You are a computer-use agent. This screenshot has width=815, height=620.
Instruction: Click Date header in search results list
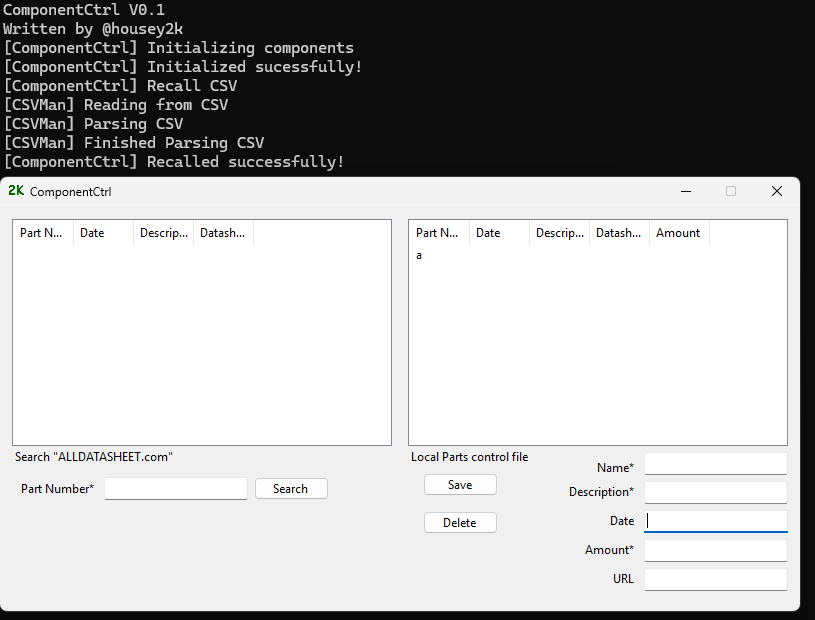pyautogui.click(x=102, y=233)
